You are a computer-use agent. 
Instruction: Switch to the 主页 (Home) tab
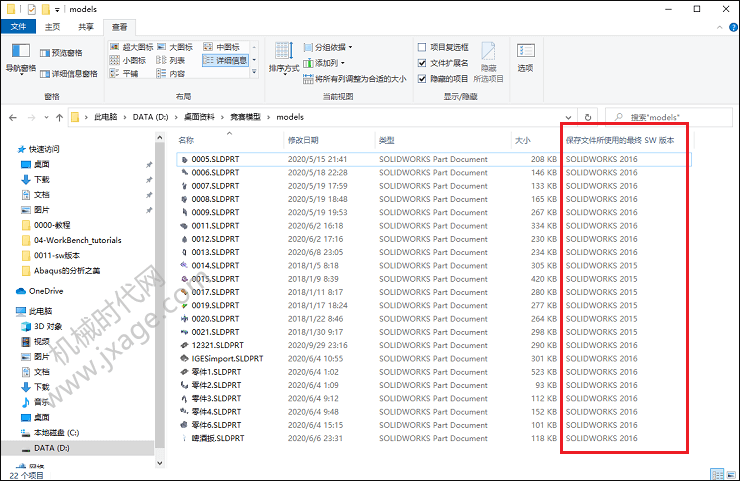52,27
